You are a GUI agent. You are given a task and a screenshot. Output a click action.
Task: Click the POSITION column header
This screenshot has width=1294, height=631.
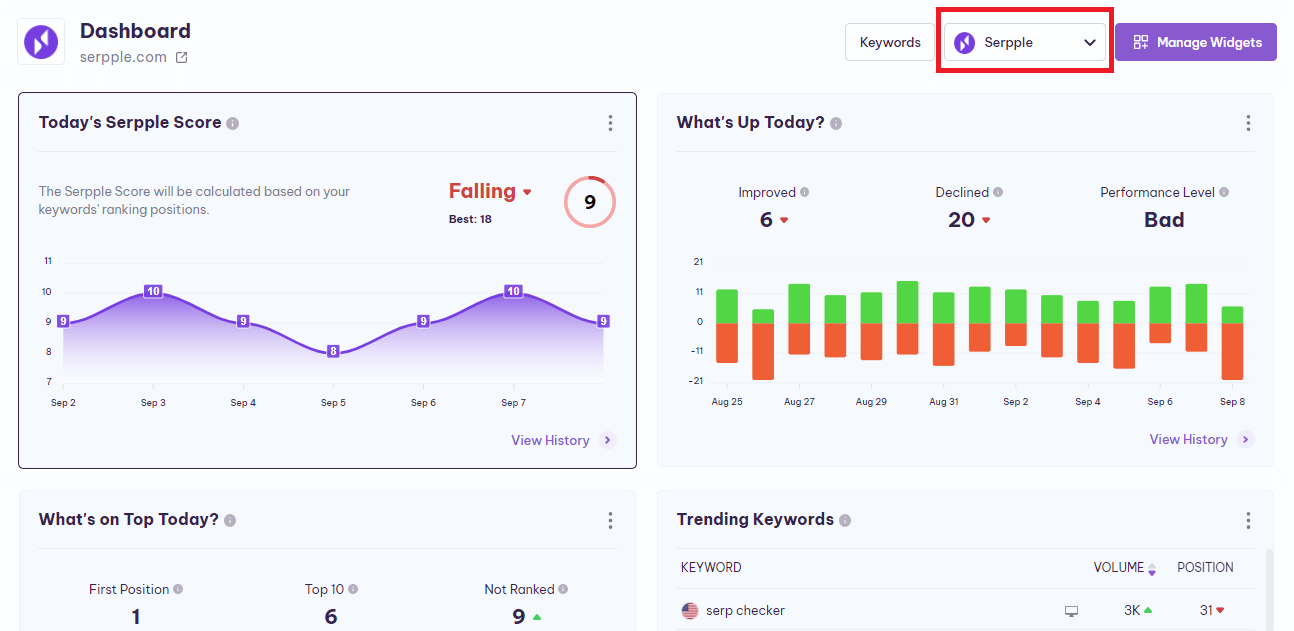[x=1205, y=567]
